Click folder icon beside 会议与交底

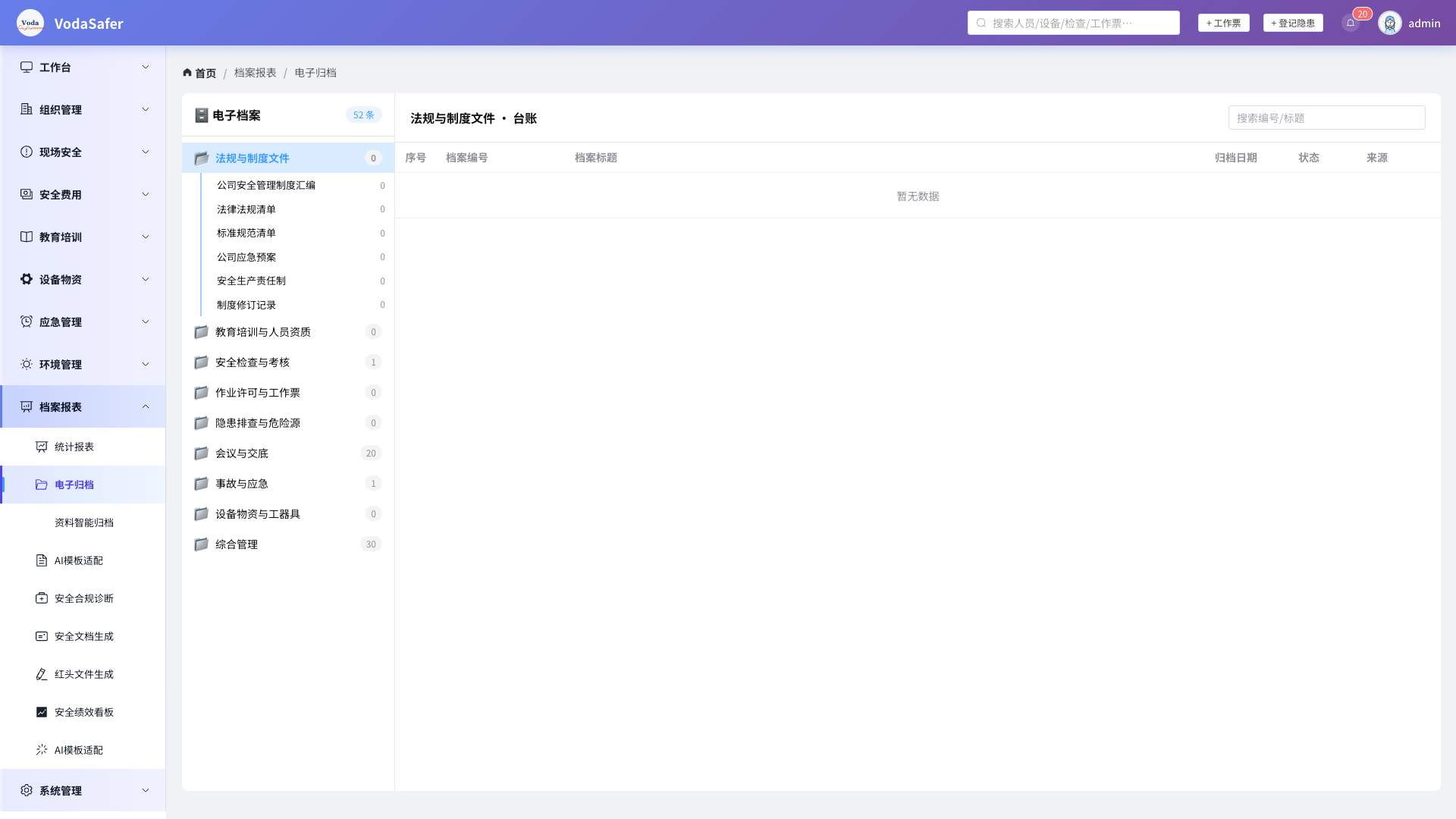(x=201, y=453)
